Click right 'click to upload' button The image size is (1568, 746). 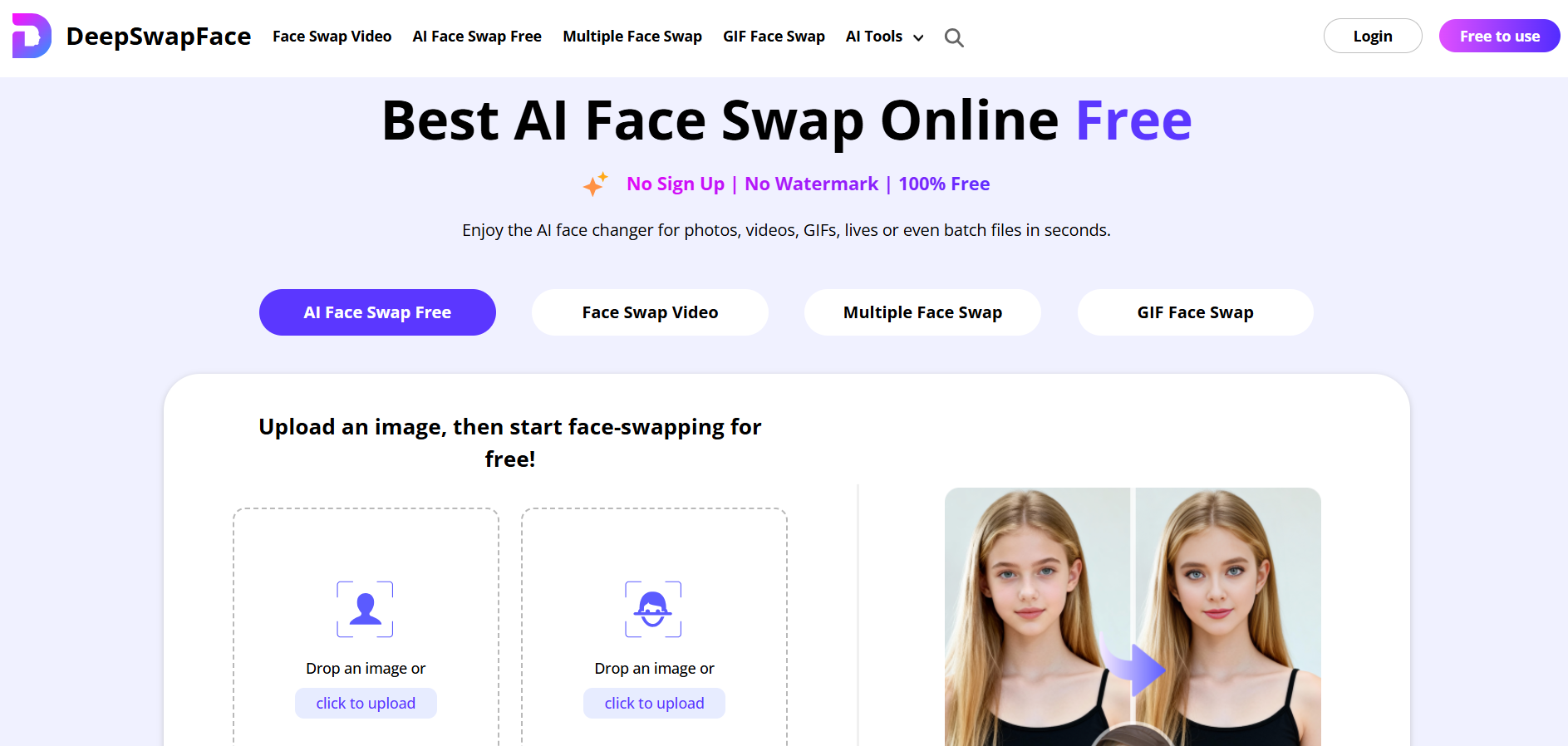654,703
